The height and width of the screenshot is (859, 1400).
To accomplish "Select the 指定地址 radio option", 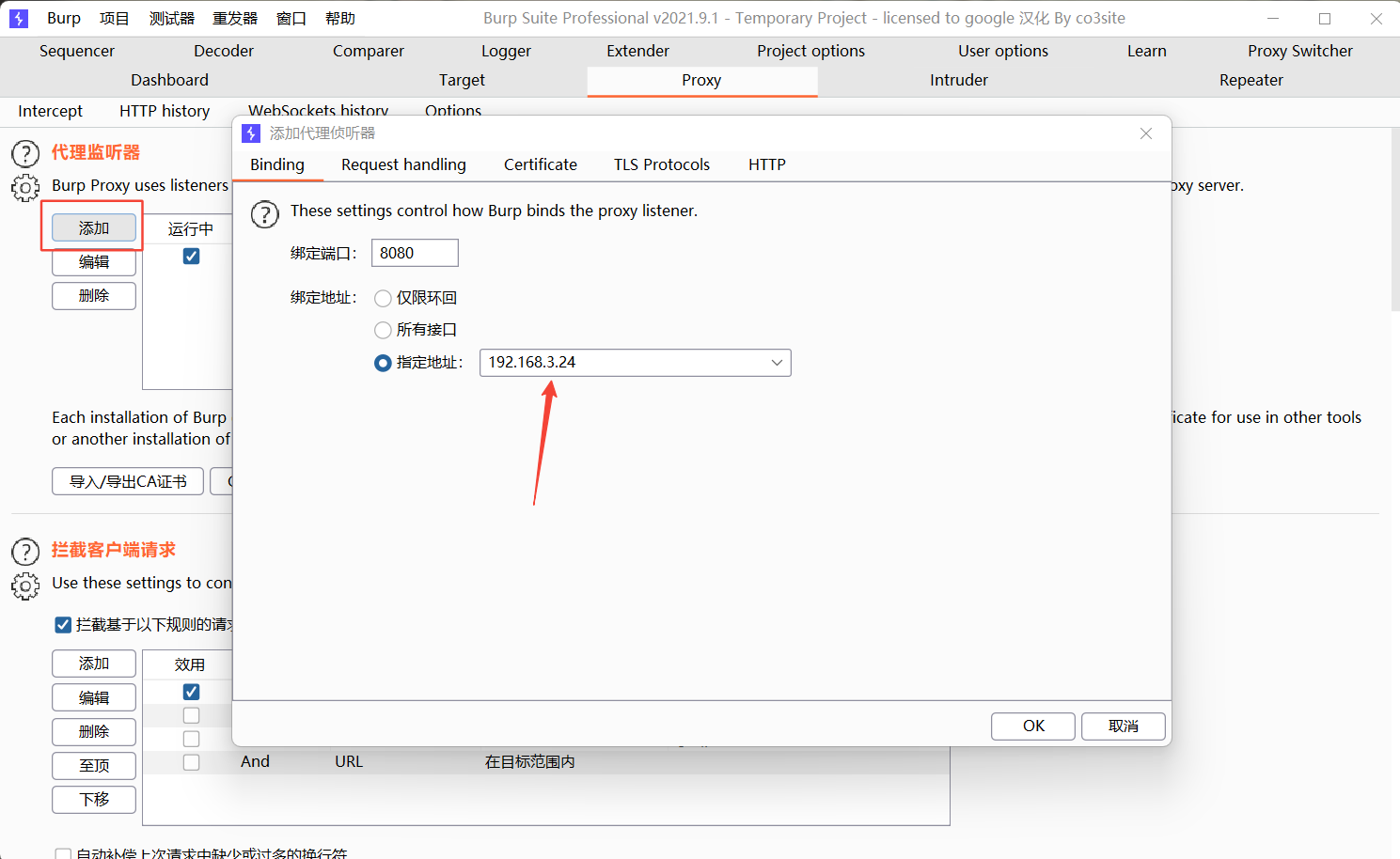I will pos(383,363).
